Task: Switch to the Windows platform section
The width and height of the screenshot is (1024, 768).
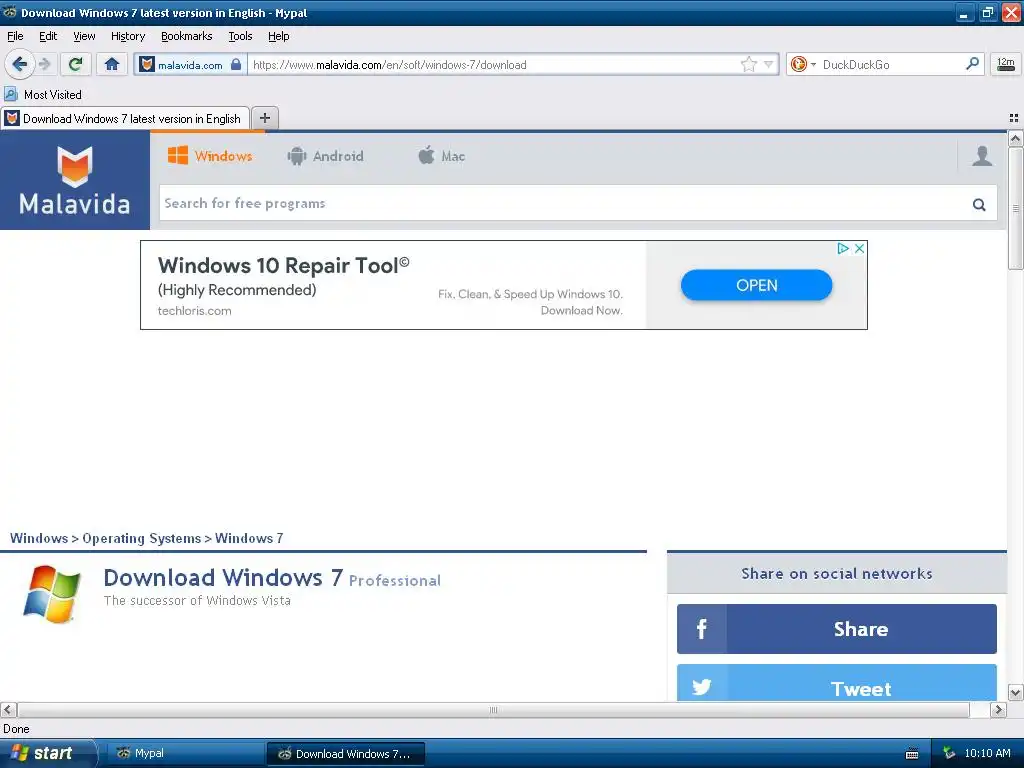Action: coord(210,156)
